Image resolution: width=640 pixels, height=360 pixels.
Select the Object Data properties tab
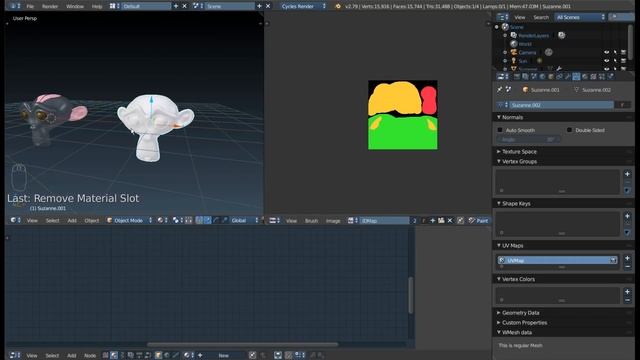tap(576, 76)
